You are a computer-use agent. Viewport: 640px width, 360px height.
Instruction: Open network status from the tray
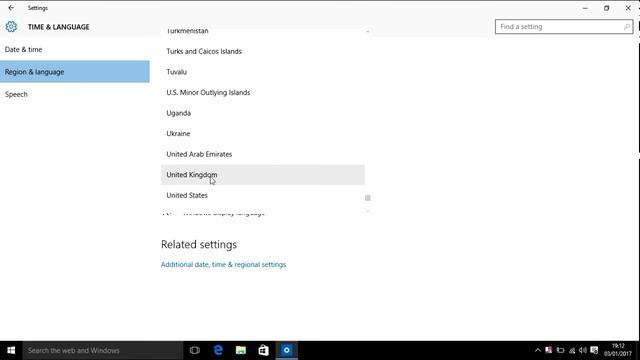[572, 350]
